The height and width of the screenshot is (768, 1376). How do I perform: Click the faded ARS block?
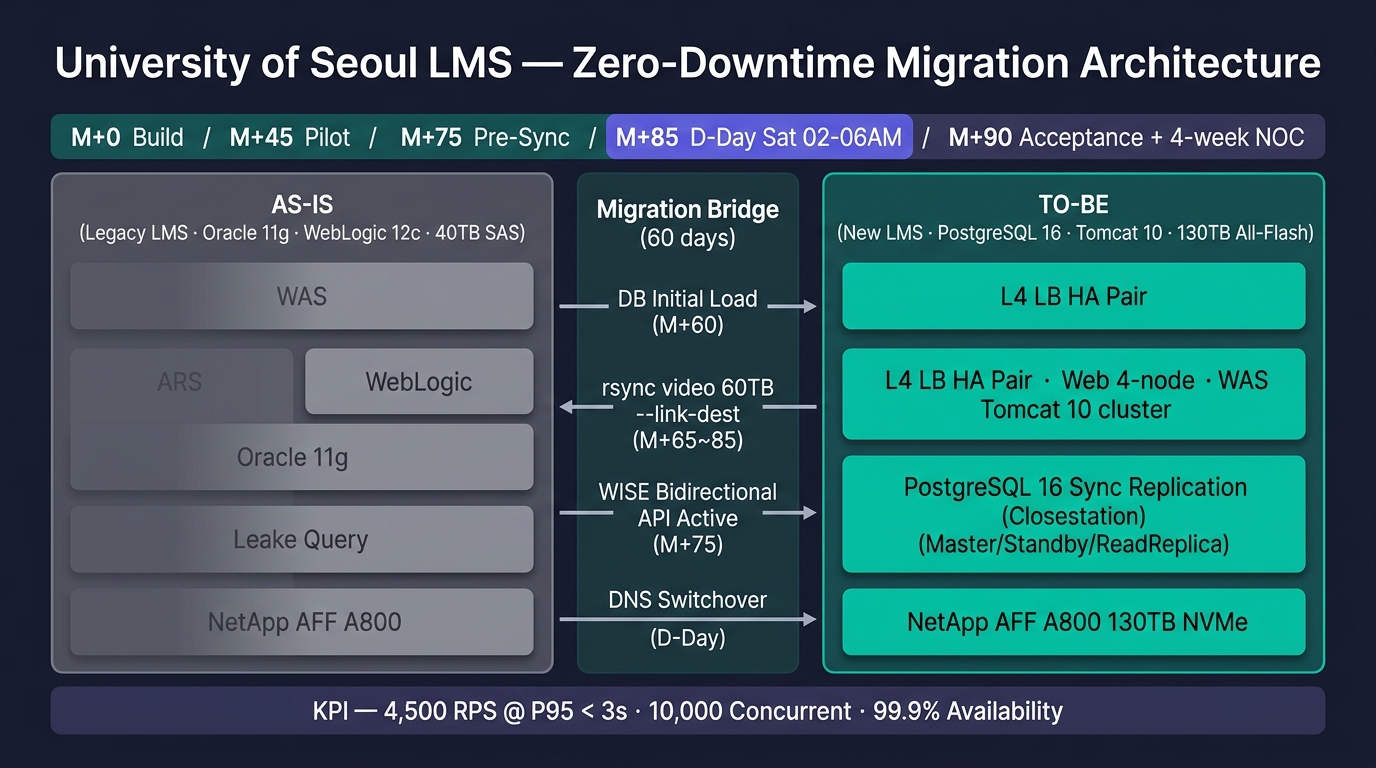point(181,382)
